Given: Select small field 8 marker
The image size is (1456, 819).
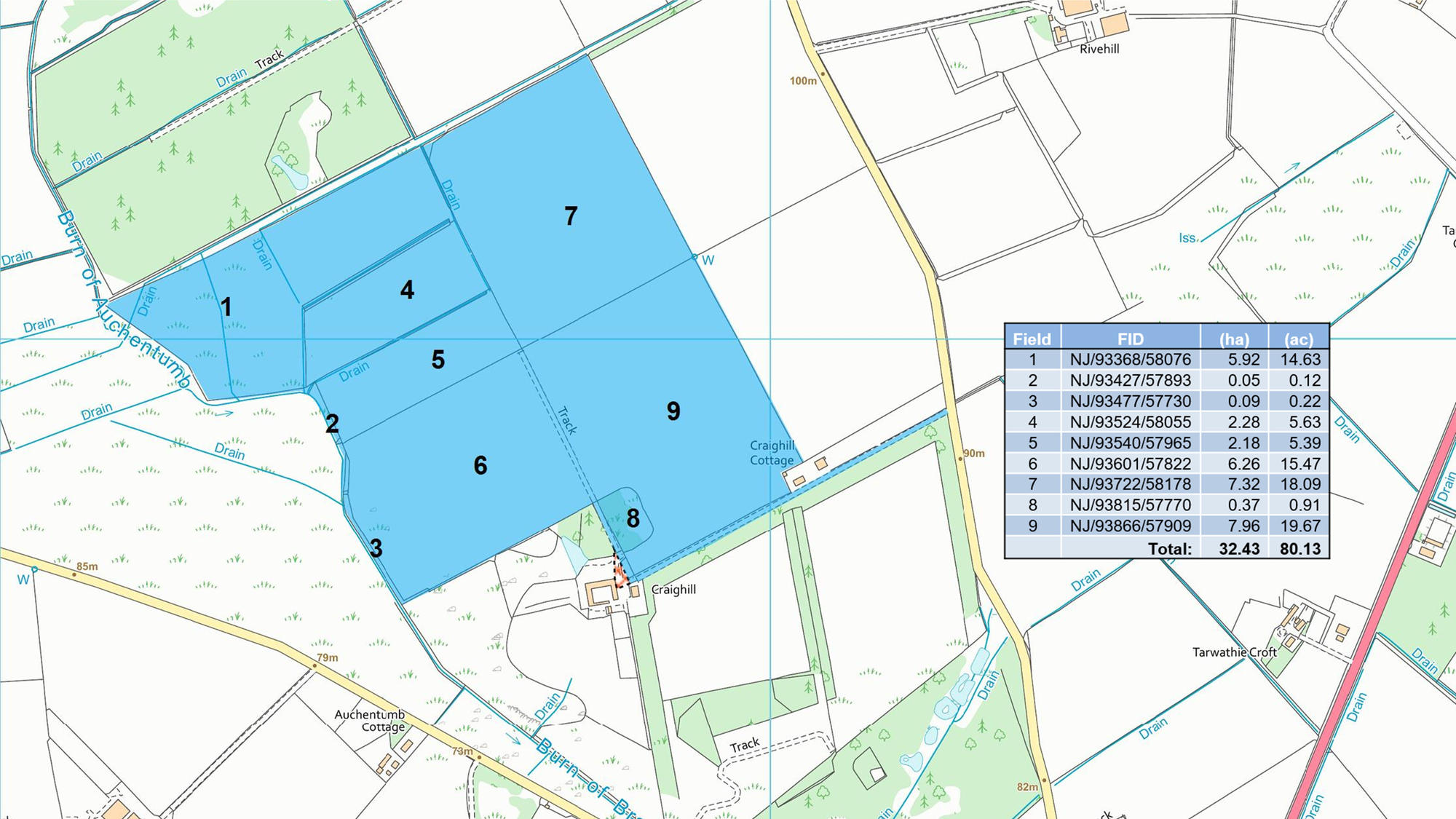Looking at the screenshot, I should 633,518.
